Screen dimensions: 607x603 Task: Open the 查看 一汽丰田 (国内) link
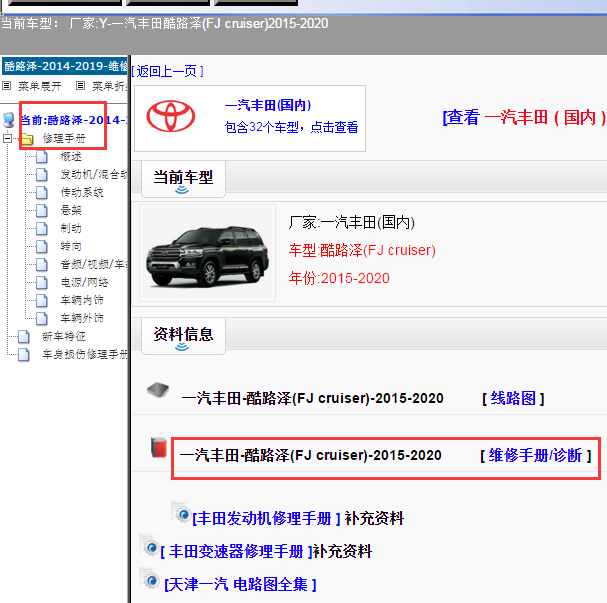524,117
